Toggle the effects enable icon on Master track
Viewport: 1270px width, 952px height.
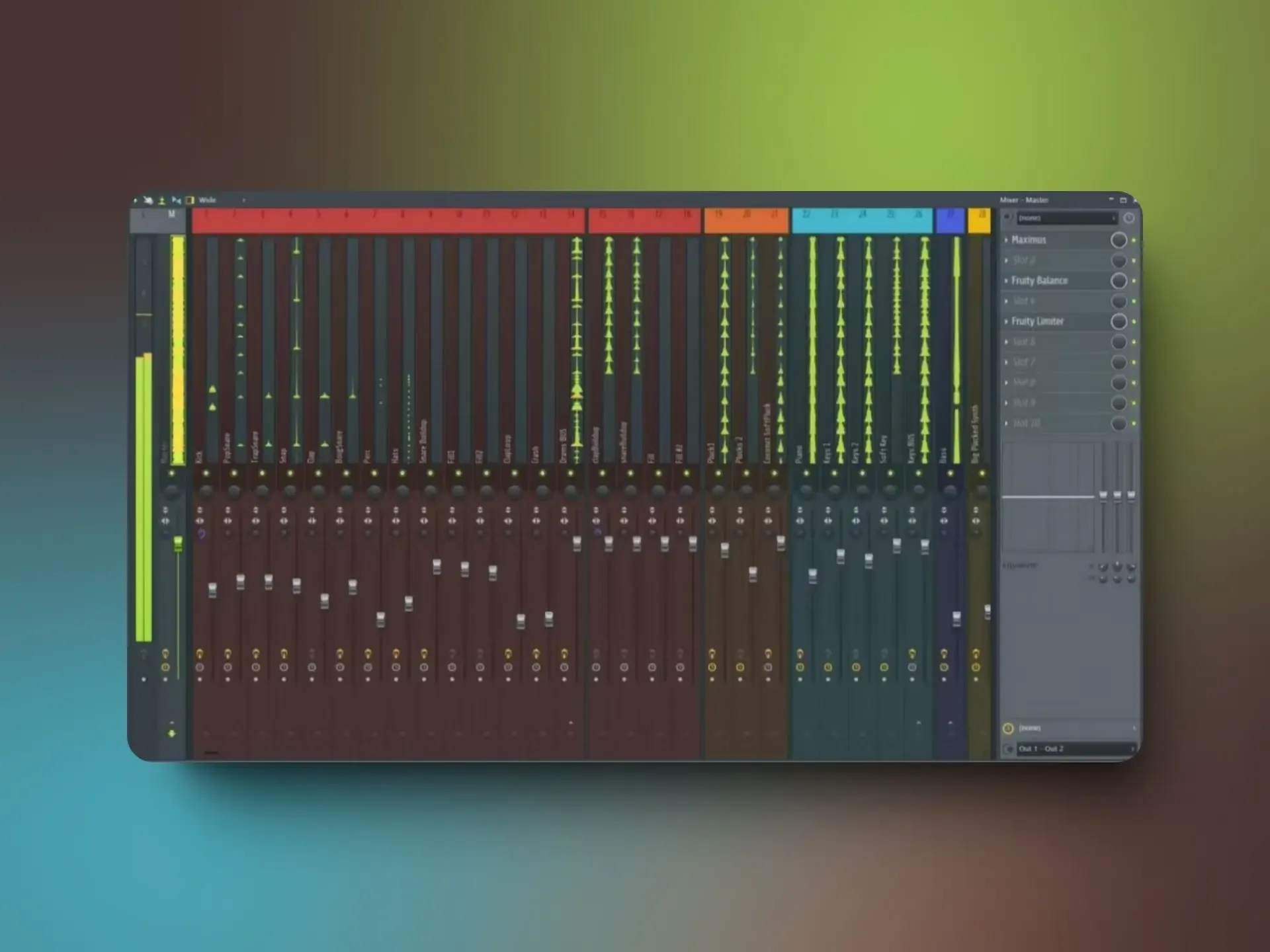click(x=165, y=654)
